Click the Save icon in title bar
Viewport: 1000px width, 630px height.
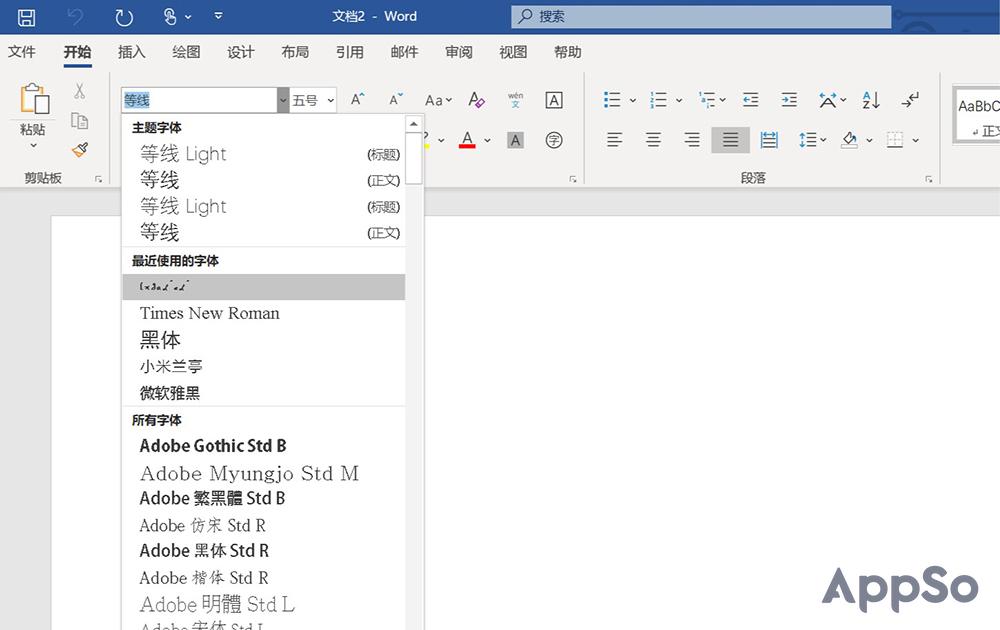tap(26, 17)
